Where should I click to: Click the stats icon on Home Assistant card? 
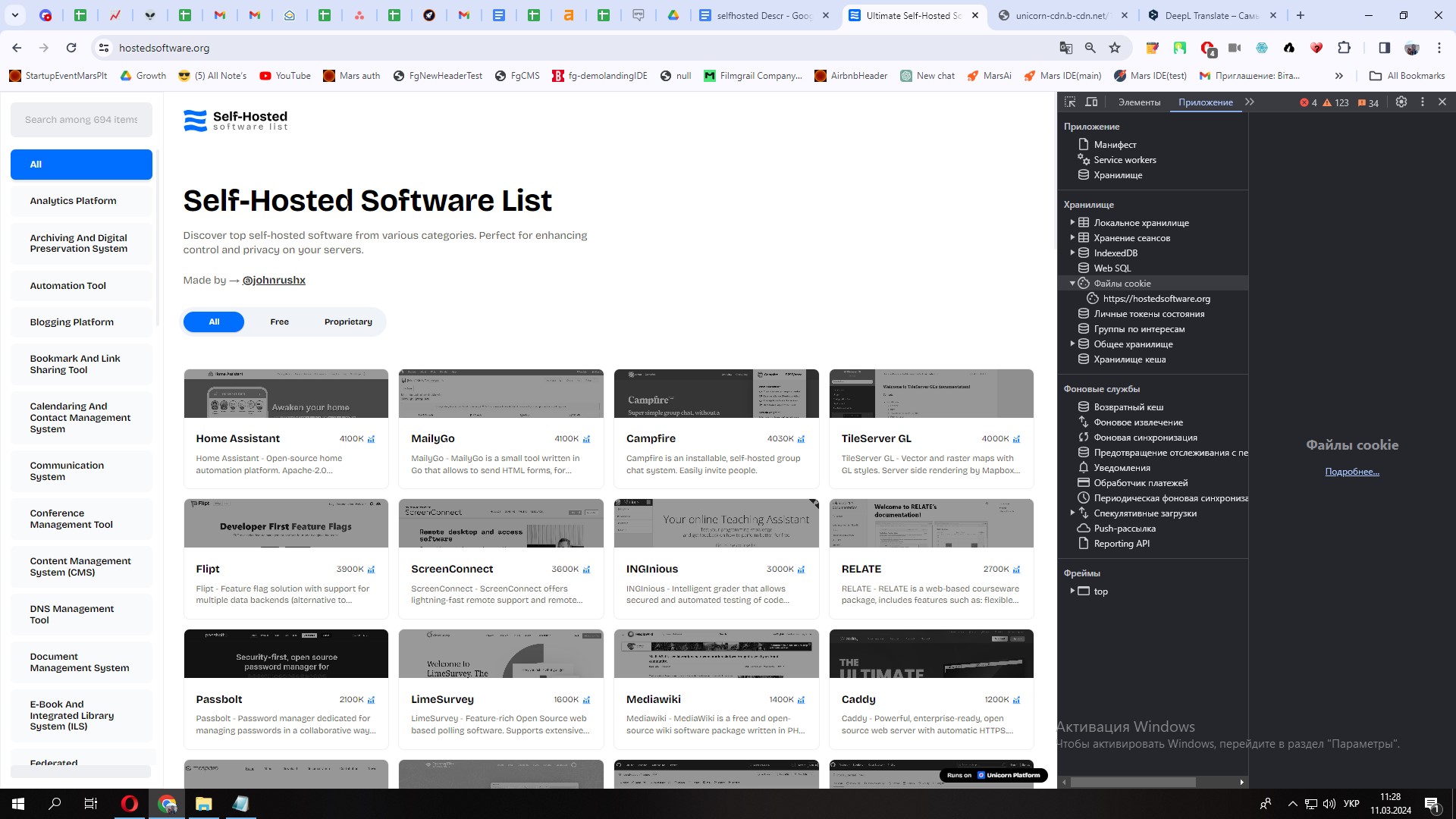pyautogui.click(x=371, y=439)
